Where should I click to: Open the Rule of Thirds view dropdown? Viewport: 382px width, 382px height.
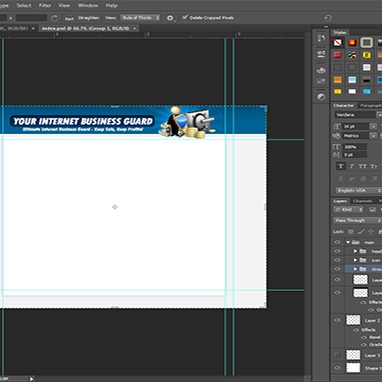click(x=140, y=18)
